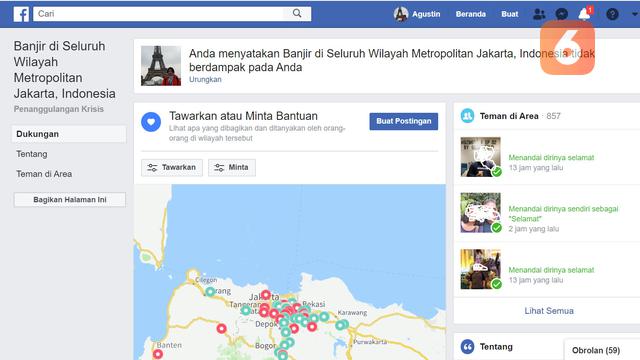The width and height of the screenshot is (640, 360).
Task: Click Tawarkan atau Minta Bantuan heading
Action: point(243,116)
